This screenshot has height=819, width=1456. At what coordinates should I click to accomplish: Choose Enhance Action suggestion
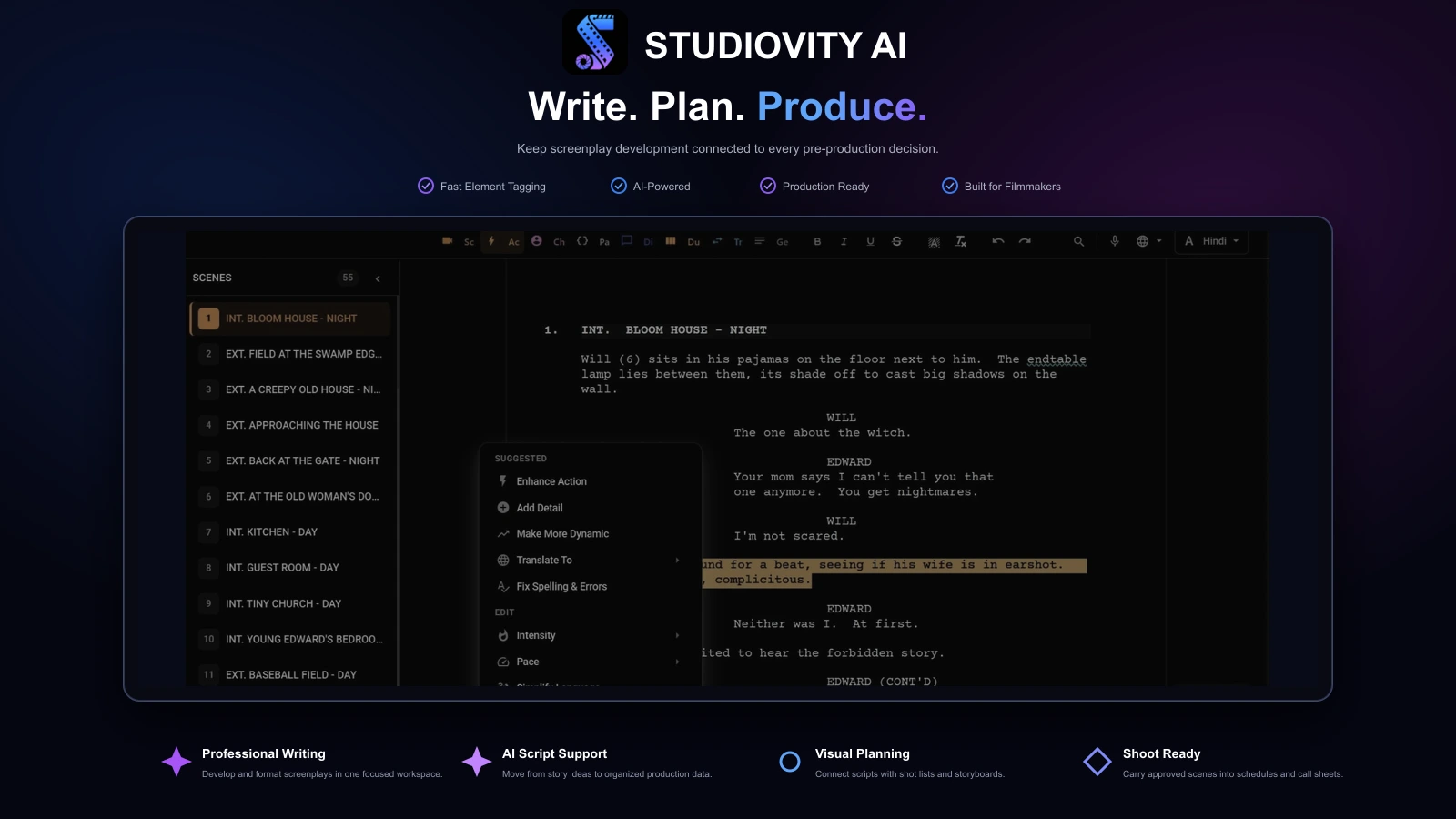[x=589, y=481]
